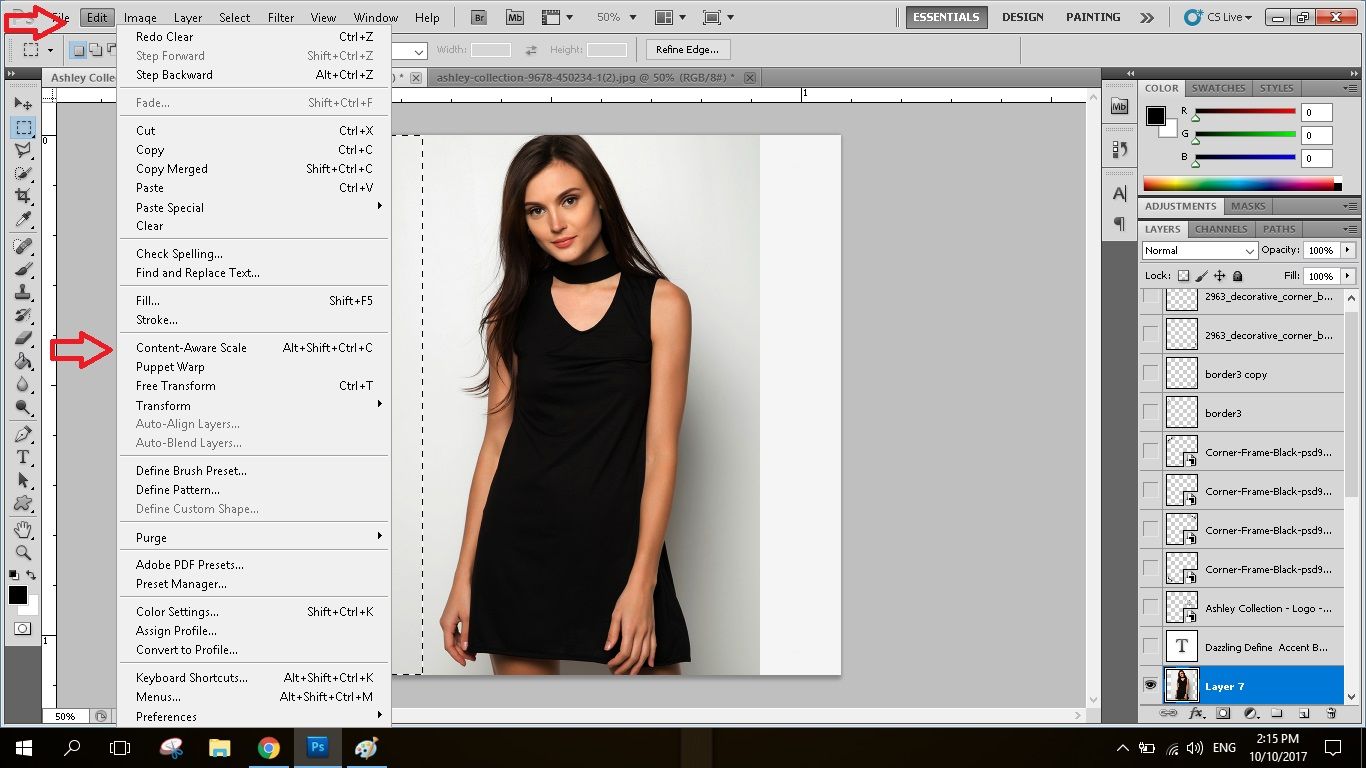This screenshot has height=768, width=1366.
Task: Switch to the DESIGN workspace
Action: 1023,17
